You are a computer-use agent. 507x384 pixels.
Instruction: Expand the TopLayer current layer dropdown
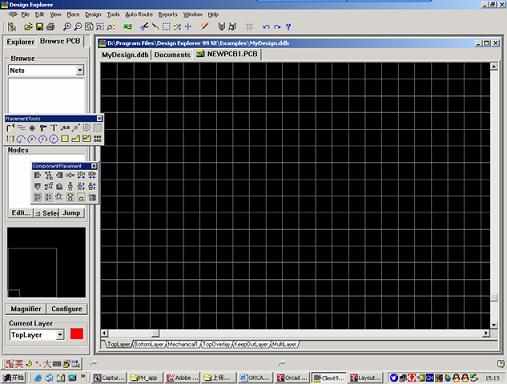coord(60,335)
